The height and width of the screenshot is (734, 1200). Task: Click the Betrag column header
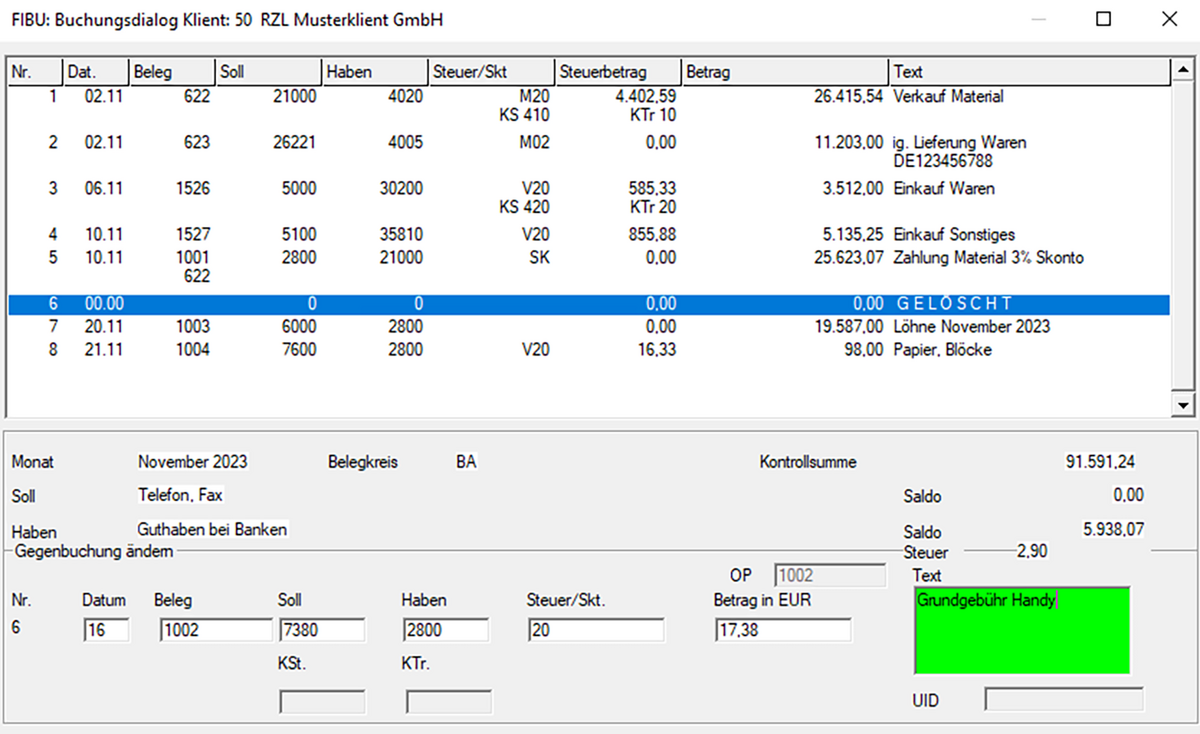pyautogui.click(x=784, y=72)
